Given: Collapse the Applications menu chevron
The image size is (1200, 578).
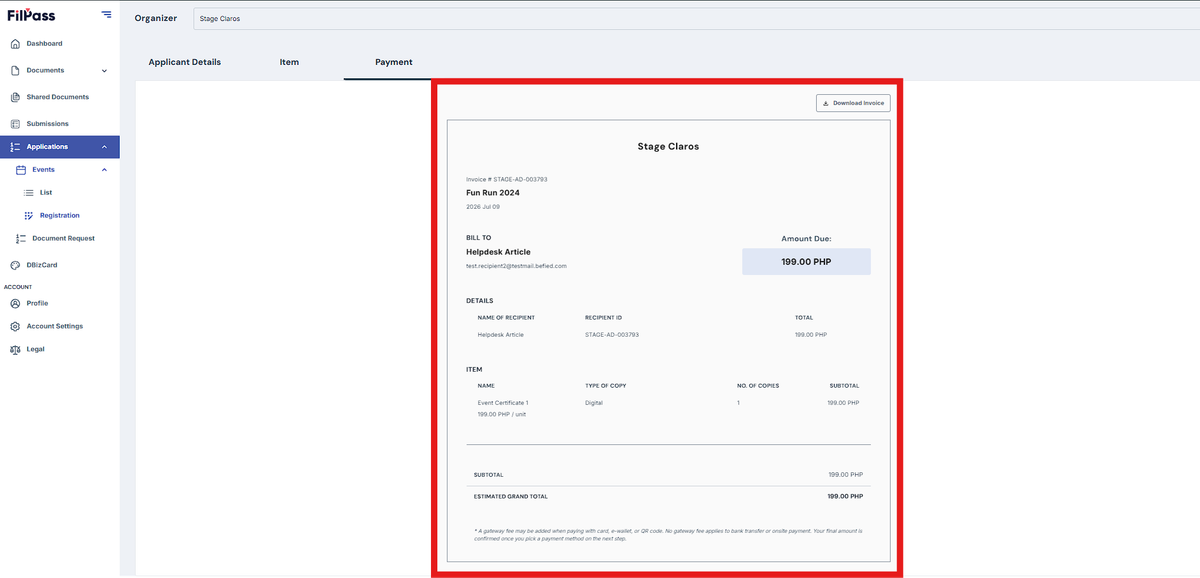Looking at the screenshot, I should tap(104, 147).
